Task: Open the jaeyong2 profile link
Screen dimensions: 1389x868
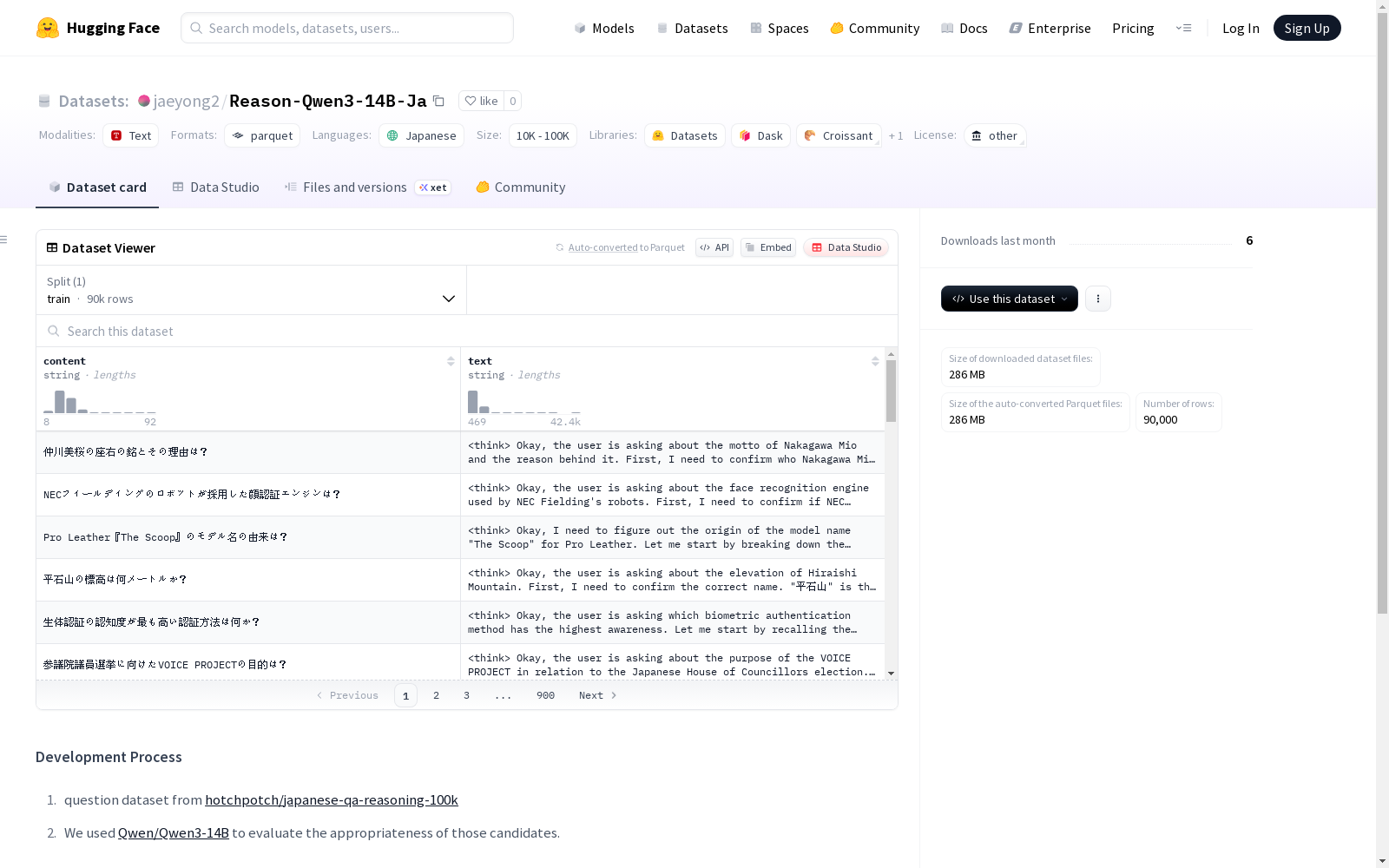Action: 187,101
